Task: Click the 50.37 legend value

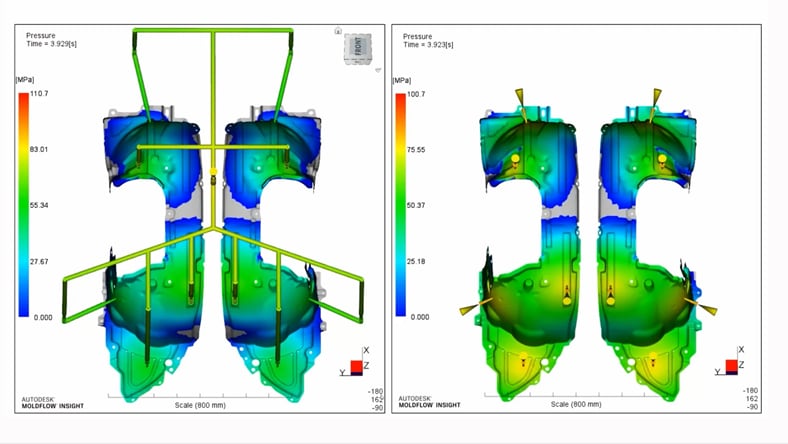Action: [416, 205]
